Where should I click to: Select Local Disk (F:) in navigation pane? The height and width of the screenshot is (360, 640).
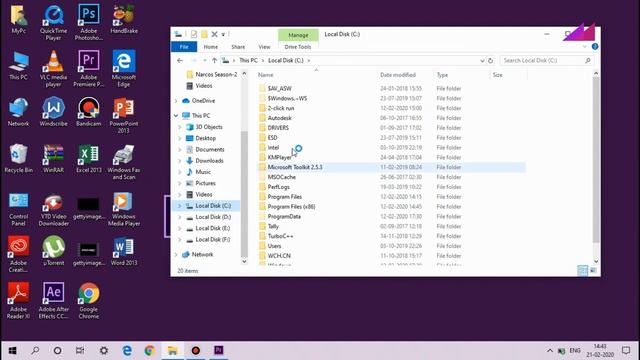pyautogui.click(x=213, y=240)
